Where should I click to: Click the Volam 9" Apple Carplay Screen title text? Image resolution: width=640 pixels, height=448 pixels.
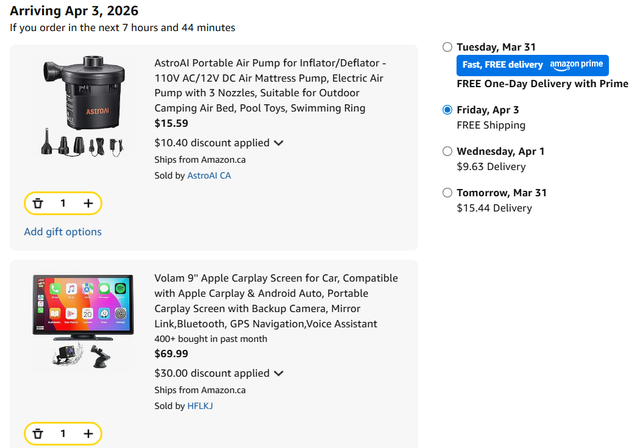tap(275, 300)
